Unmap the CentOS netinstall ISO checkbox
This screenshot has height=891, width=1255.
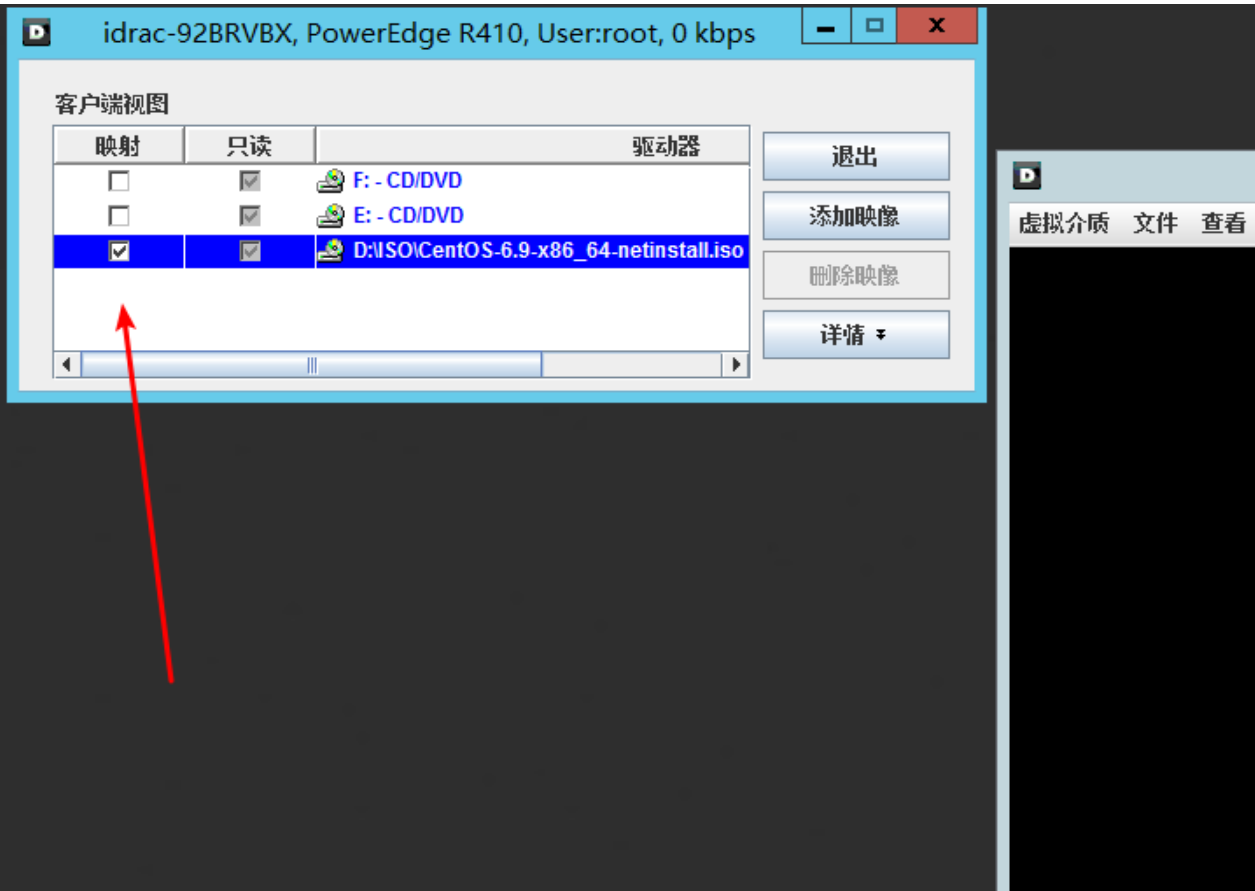(x=119, y=252)
